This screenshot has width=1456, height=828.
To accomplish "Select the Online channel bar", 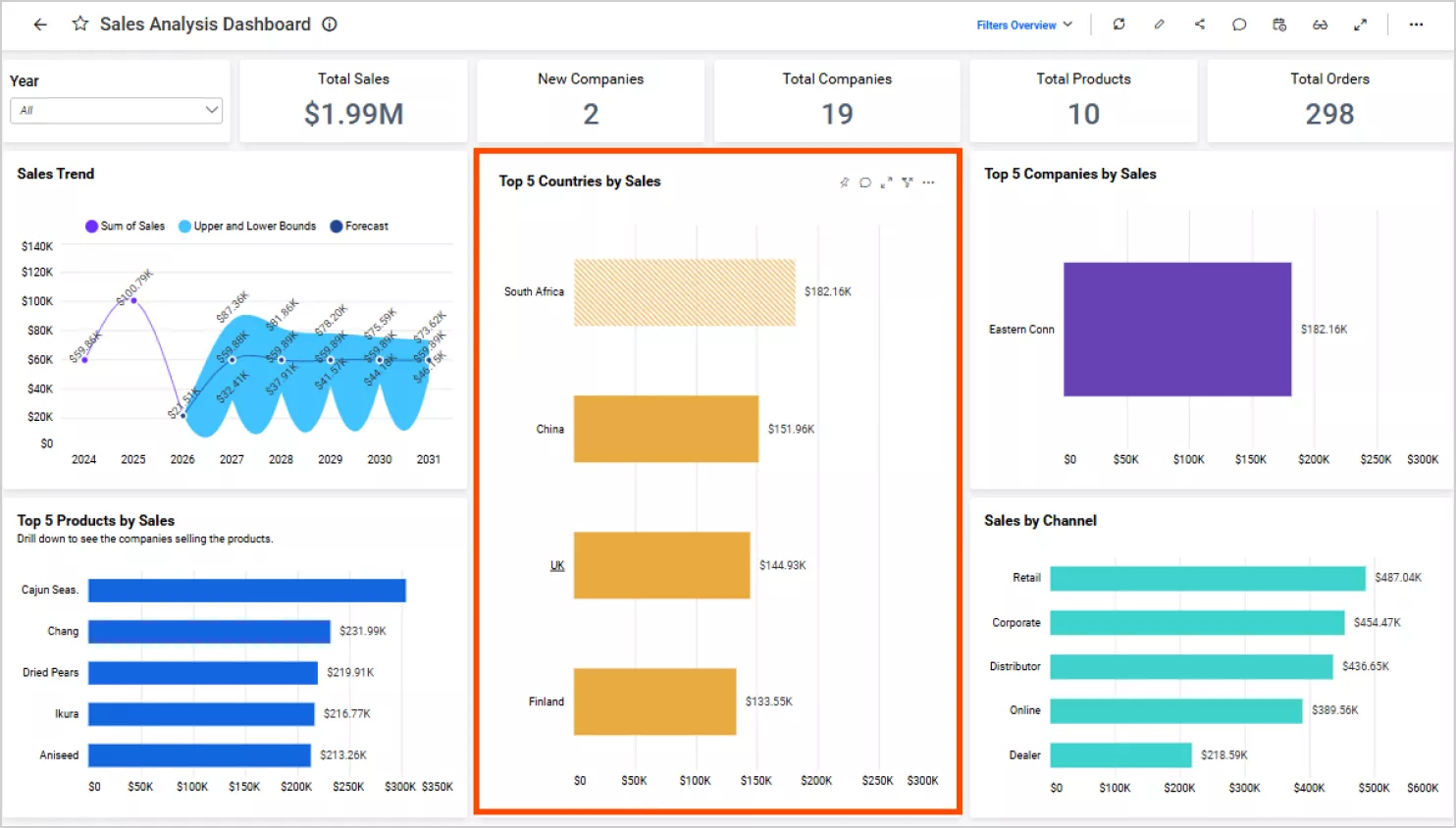I will pyautogui.click(x=1176, y=711).
